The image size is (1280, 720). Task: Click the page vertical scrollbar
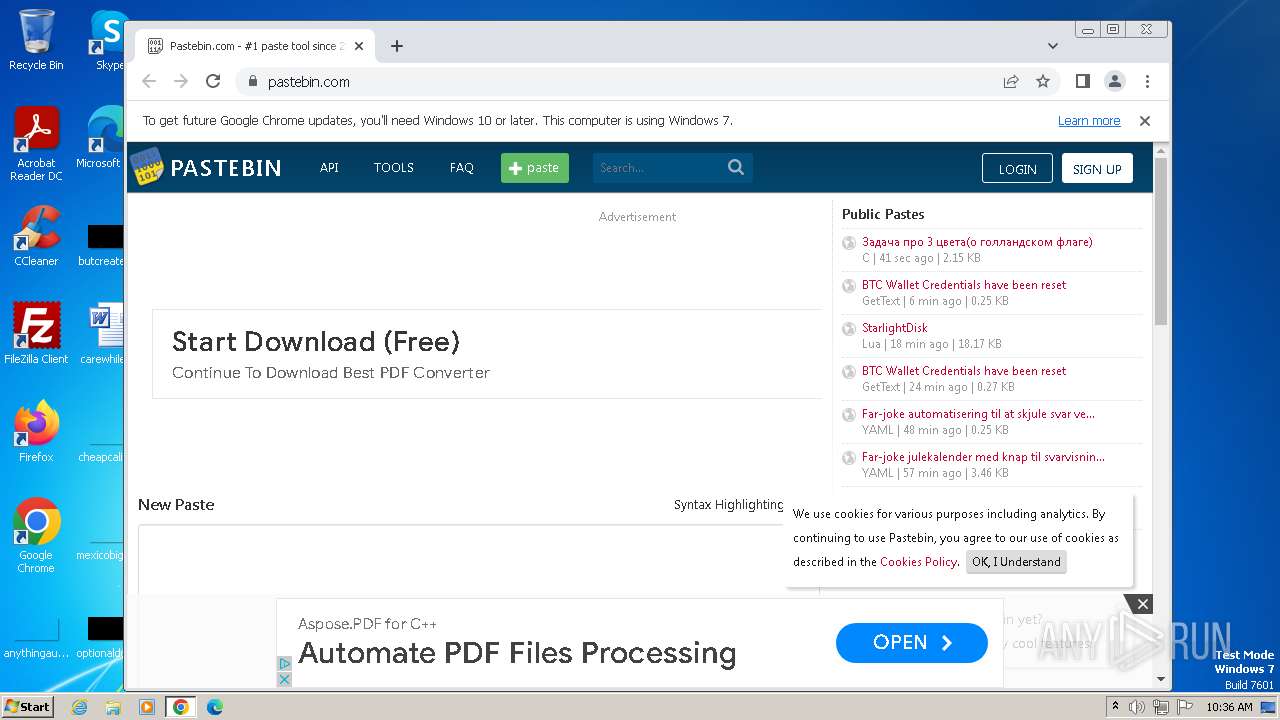coord(1160,240)
